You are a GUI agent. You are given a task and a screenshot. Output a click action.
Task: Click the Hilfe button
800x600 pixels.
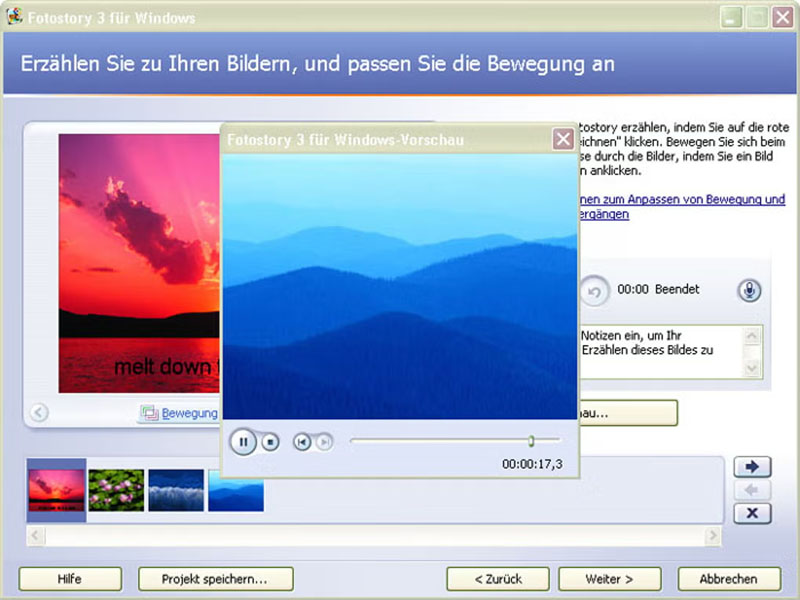click(x=70, y=579)
